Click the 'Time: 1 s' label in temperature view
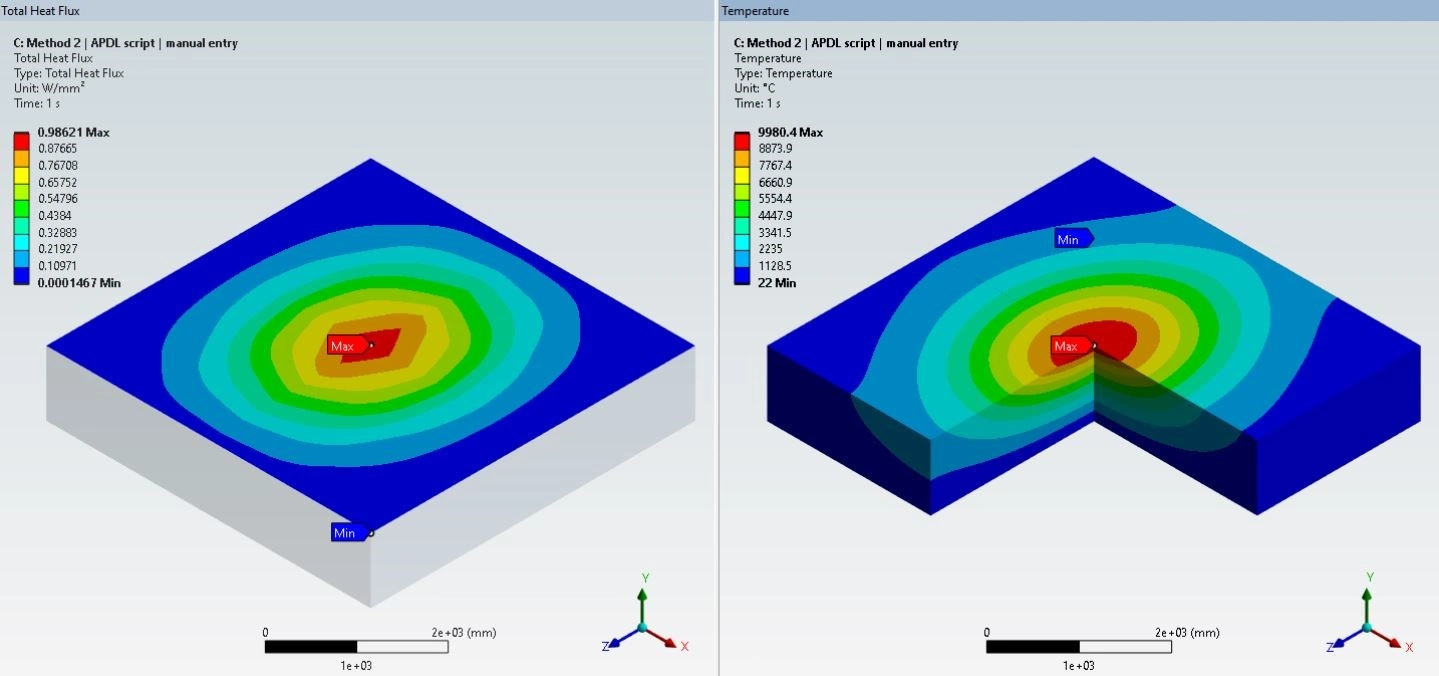1439x676 pixels. [x=756, y=103]
